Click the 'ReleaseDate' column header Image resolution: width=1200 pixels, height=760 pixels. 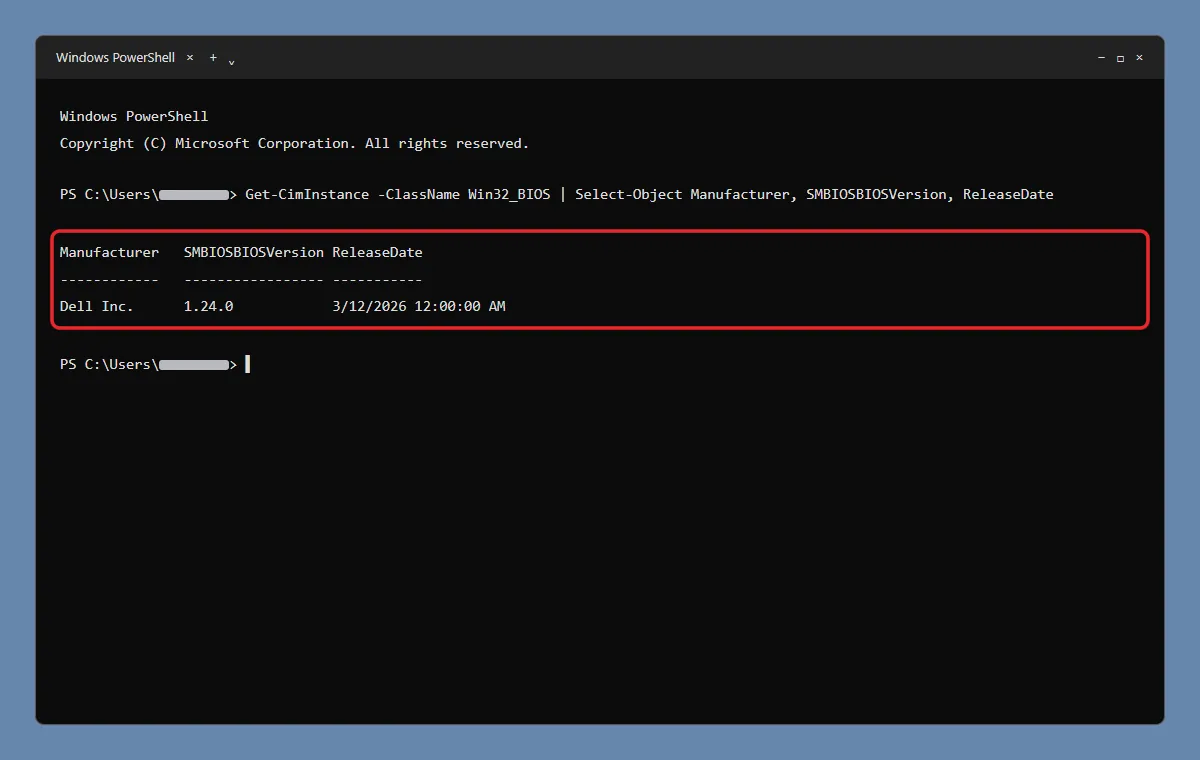tap(378, 252)
